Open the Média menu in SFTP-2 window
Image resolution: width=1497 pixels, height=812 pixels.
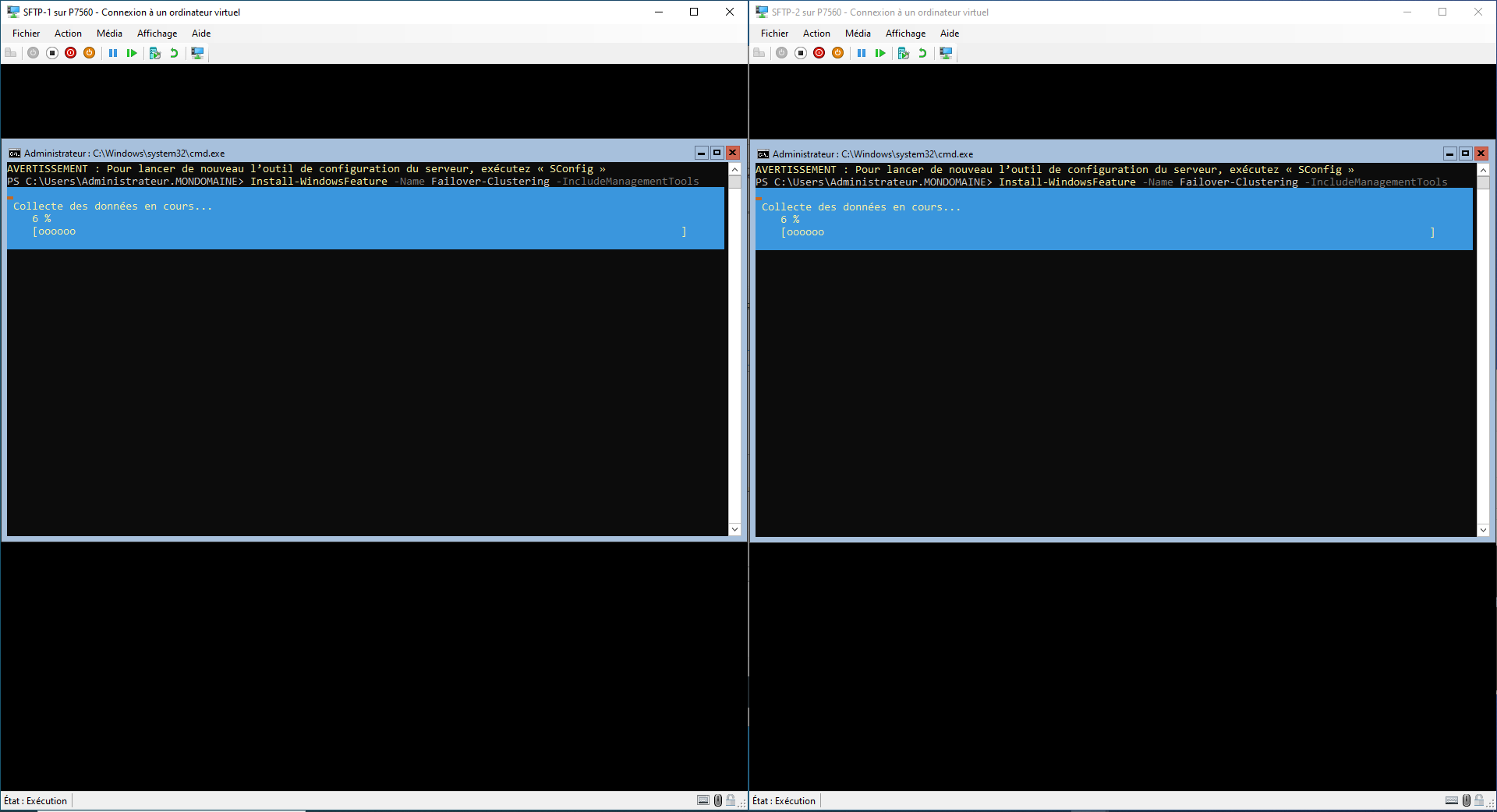click(x=858, y=34)
